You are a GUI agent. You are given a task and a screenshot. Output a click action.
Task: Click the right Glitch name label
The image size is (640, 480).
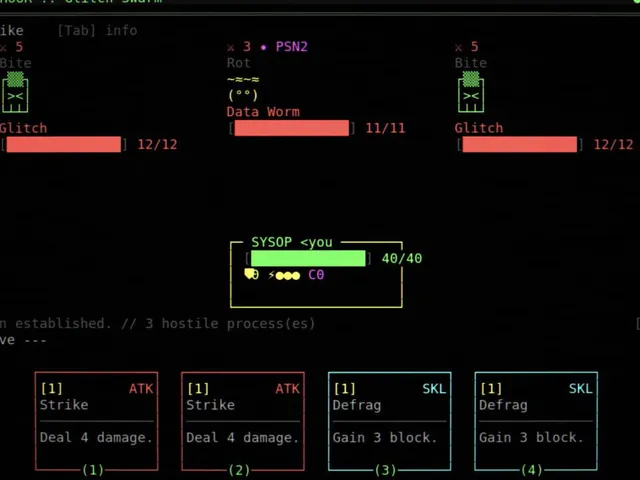[x=479, y=128]
